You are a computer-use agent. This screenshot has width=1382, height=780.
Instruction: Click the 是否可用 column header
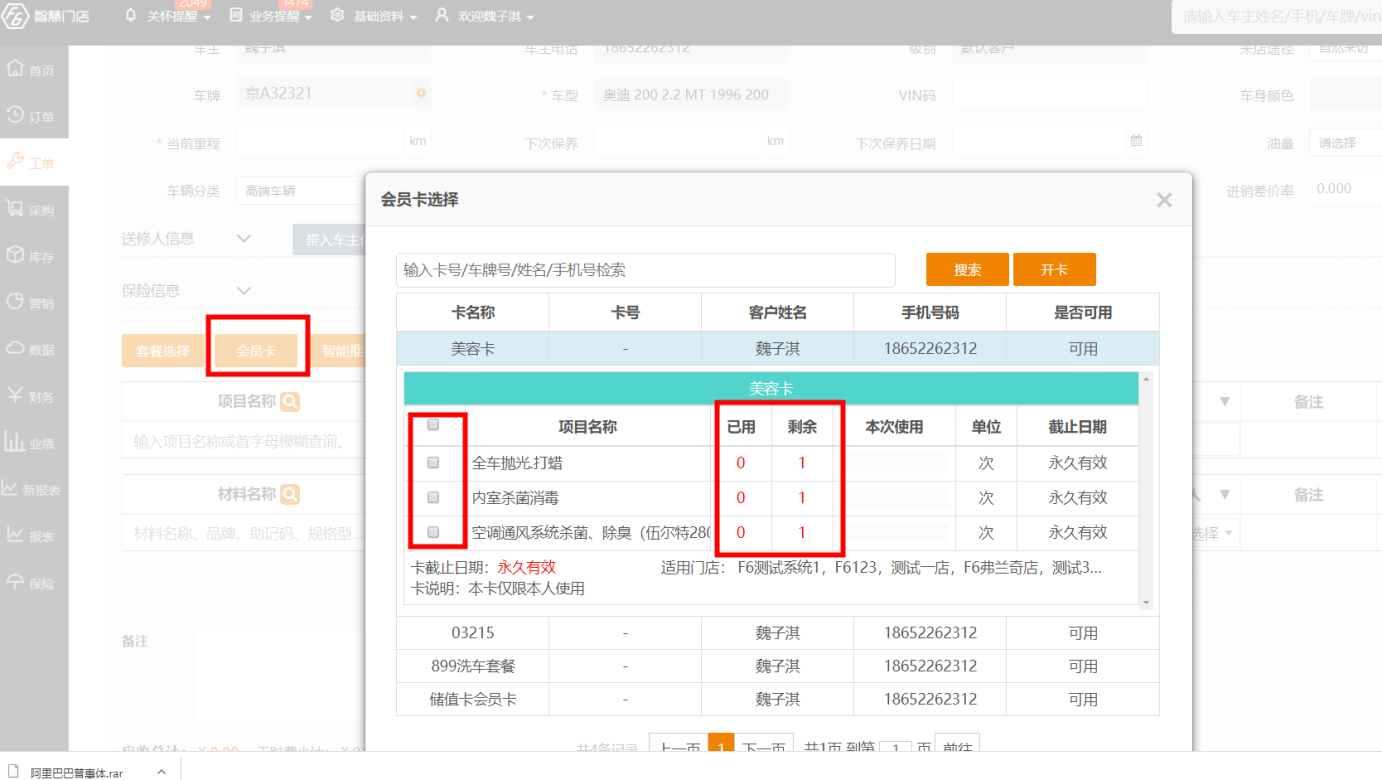pos(1083,312)
